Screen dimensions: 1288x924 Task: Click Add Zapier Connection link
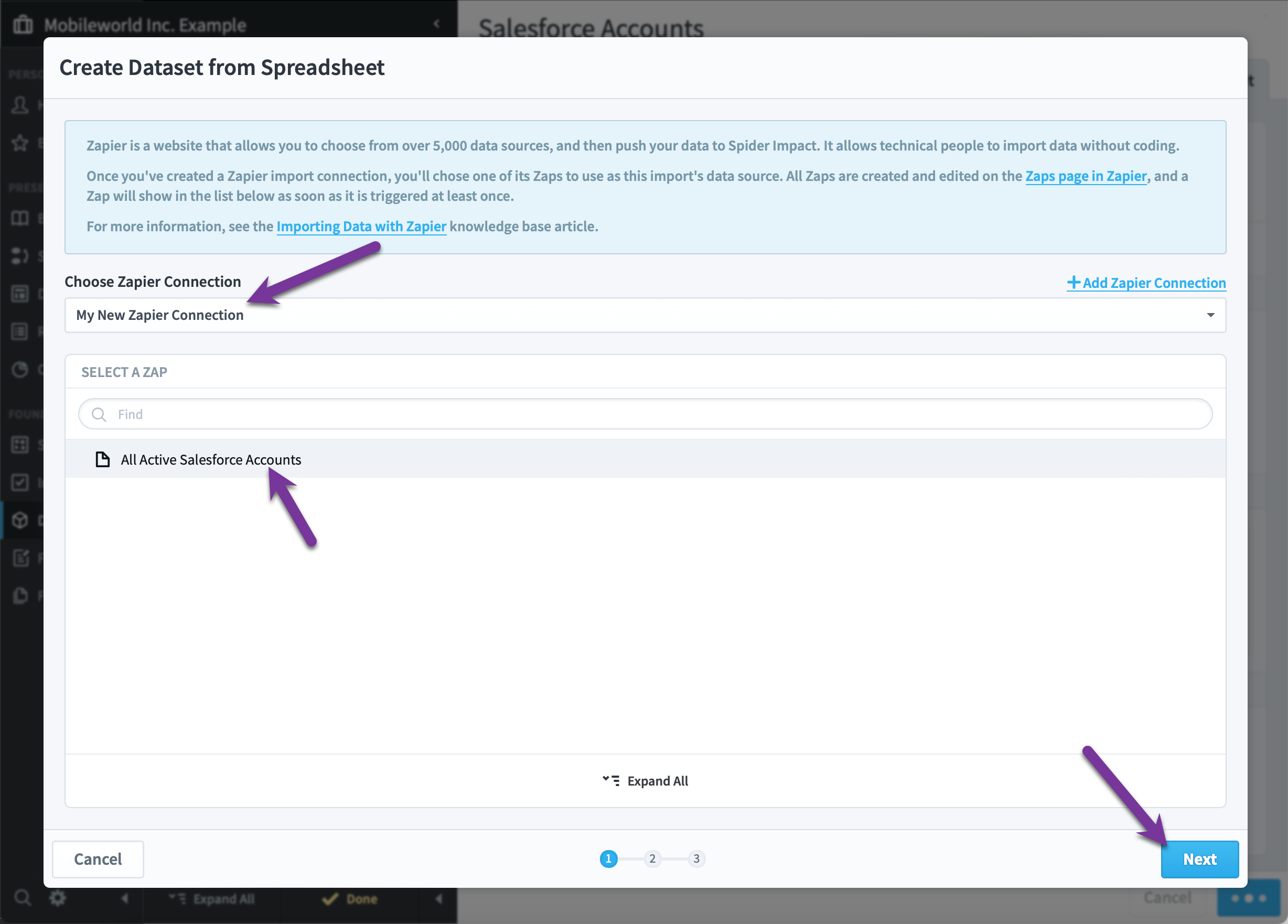coord(1146,282)
